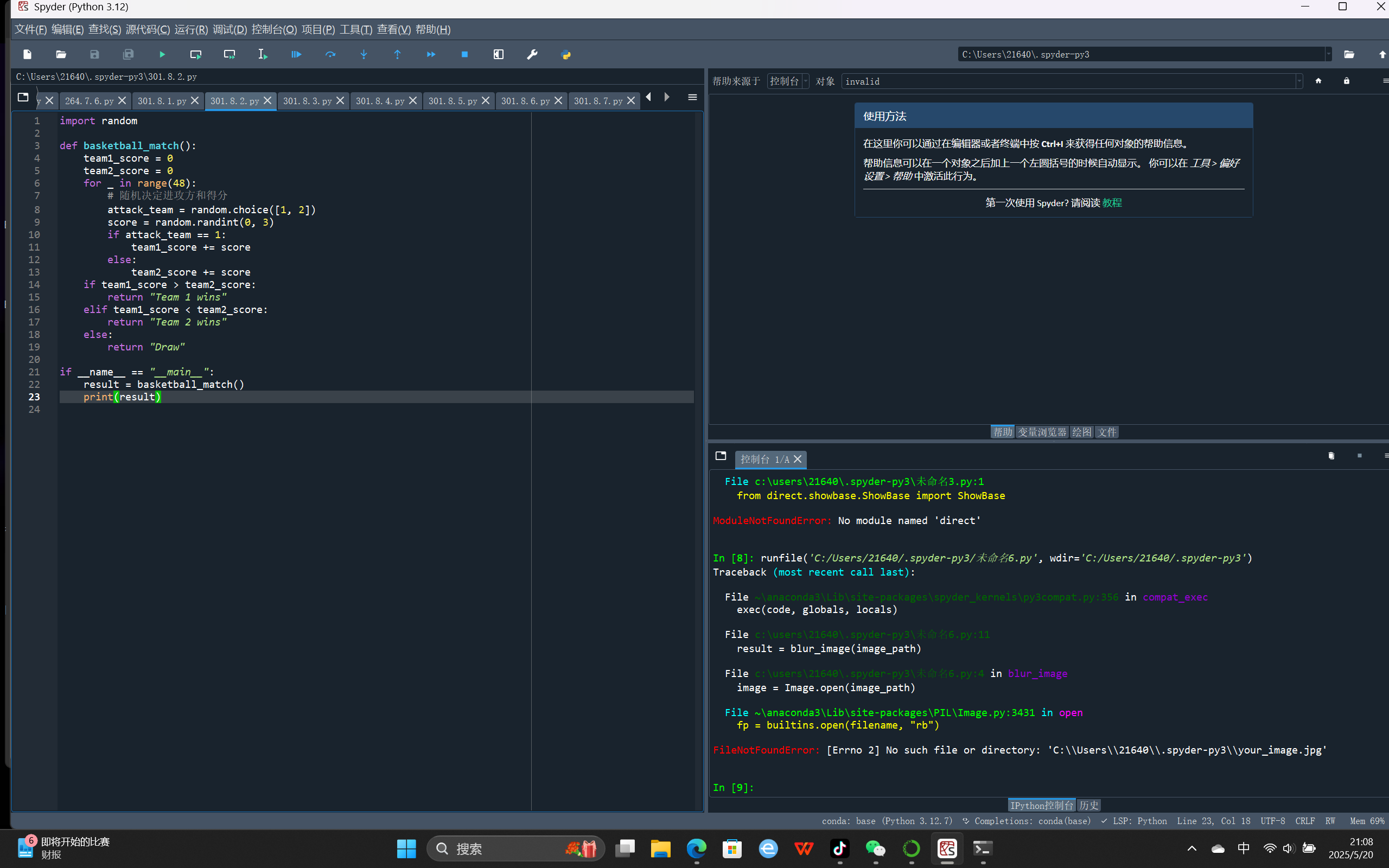Image resolution: width=1389 pixels, height=868 pixels.
Task: Run the current file with green play icon
Action: pos(162,55)
